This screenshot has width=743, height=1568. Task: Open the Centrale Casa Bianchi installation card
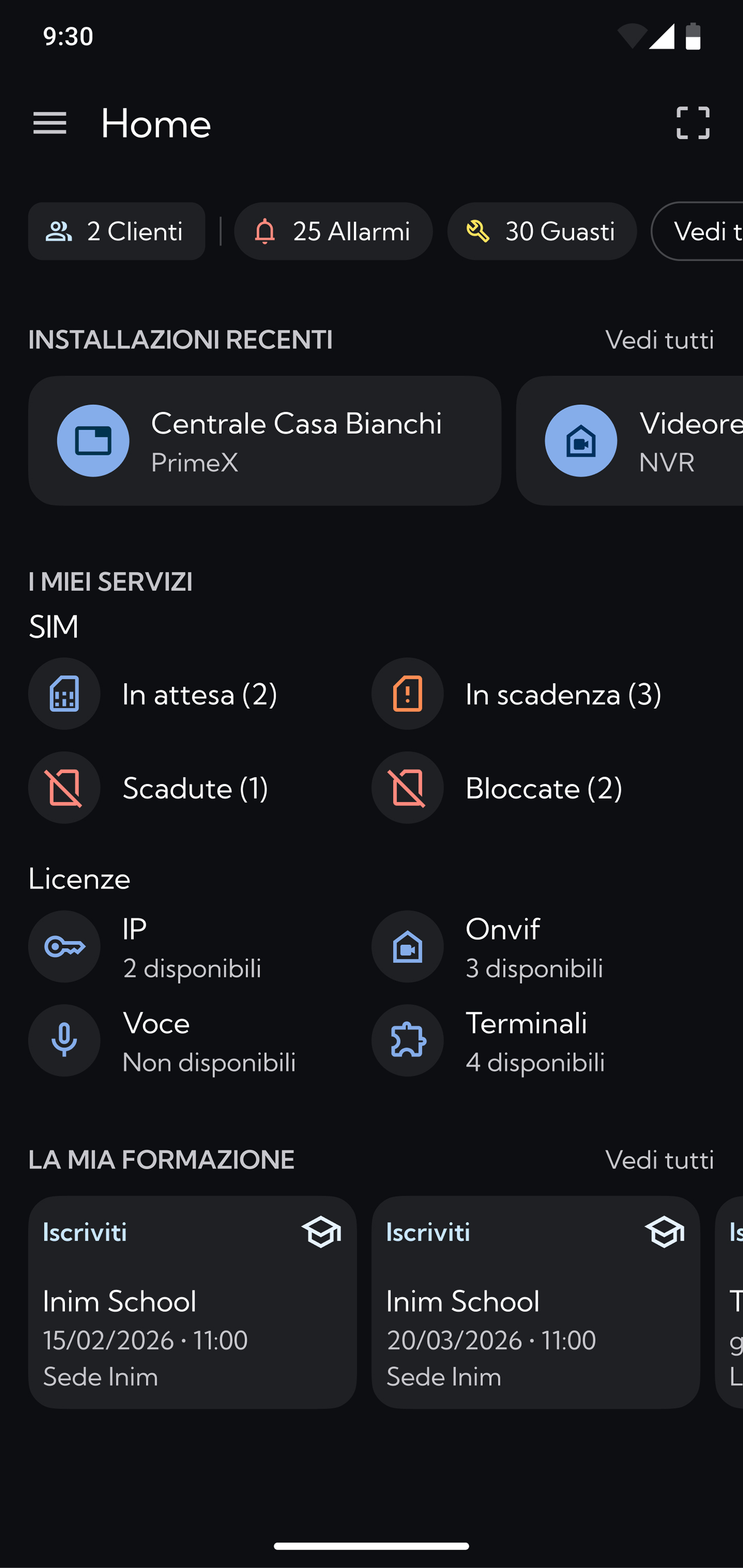264,440
